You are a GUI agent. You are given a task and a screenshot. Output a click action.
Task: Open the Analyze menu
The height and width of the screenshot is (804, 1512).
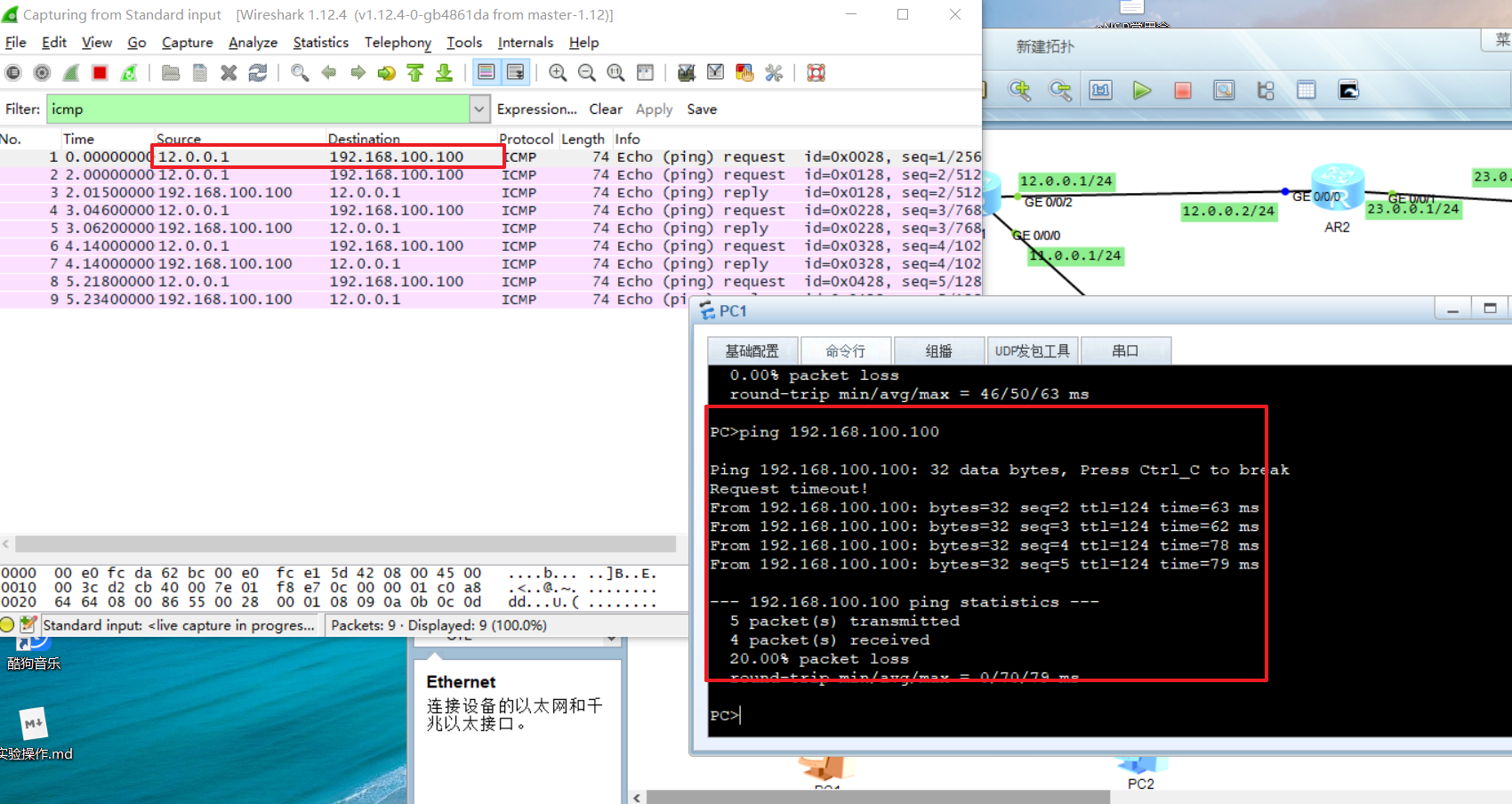tap(253, 43)
